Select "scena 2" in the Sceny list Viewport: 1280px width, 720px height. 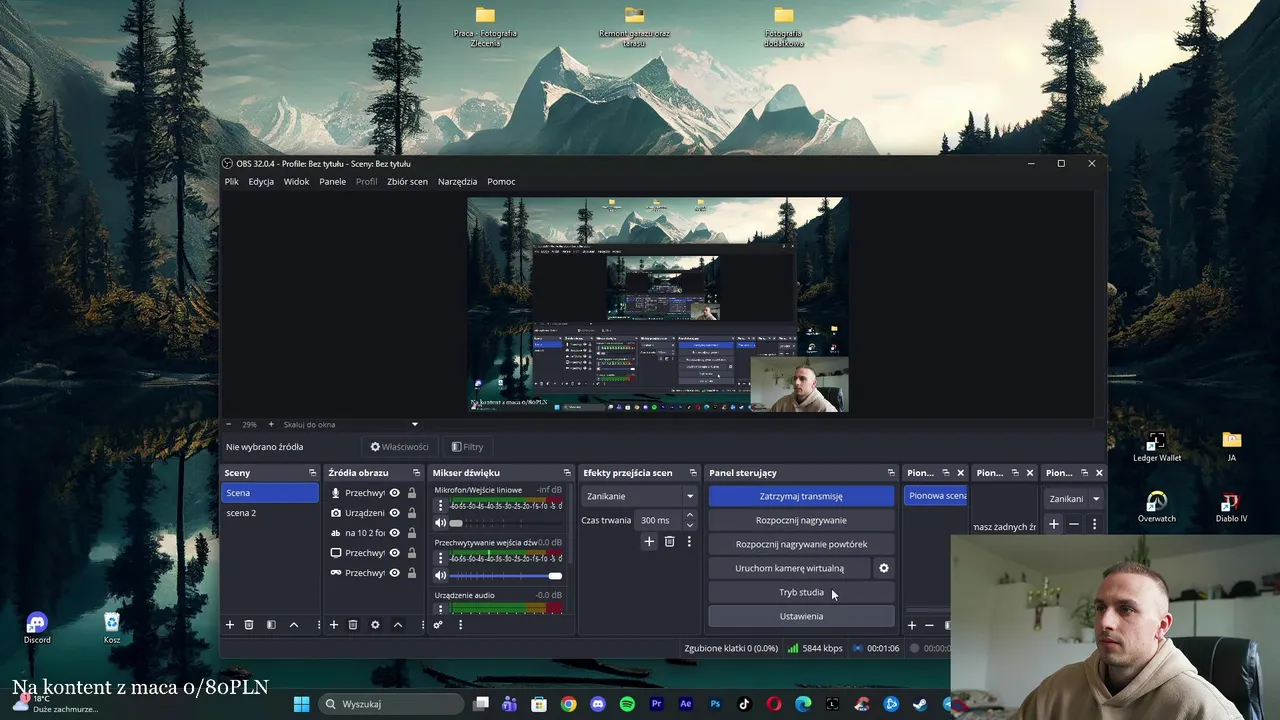point(270,513)
